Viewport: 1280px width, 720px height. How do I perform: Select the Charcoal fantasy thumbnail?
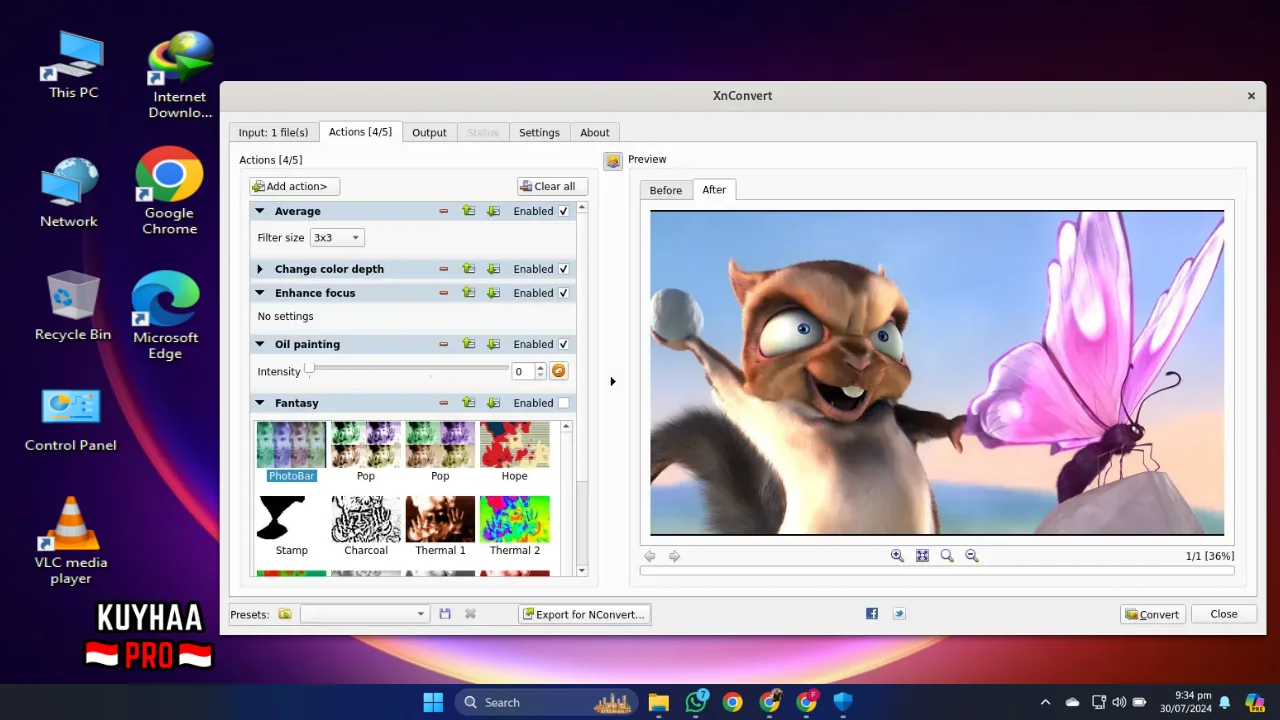pos(366,526)
